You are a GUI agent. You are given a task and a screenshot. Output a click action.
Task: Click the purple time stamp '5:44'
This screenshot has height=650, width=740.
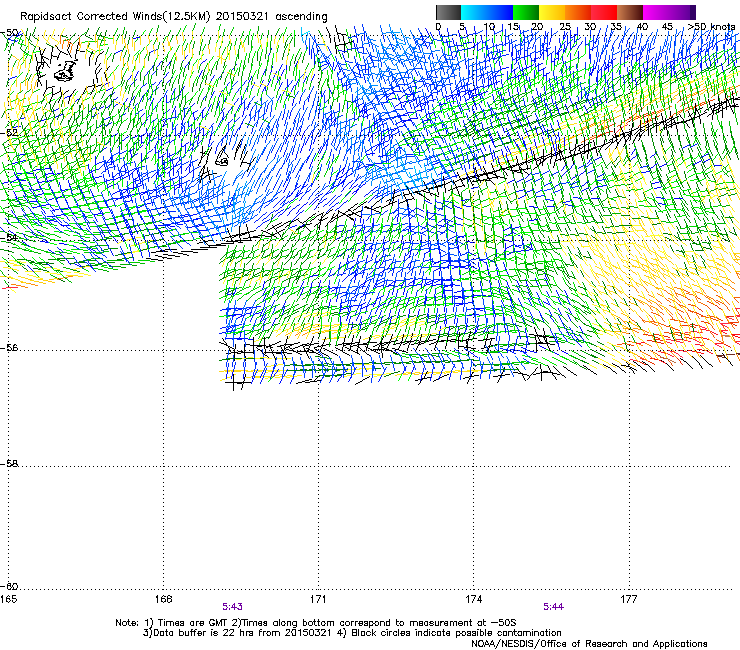pos(554,607)
